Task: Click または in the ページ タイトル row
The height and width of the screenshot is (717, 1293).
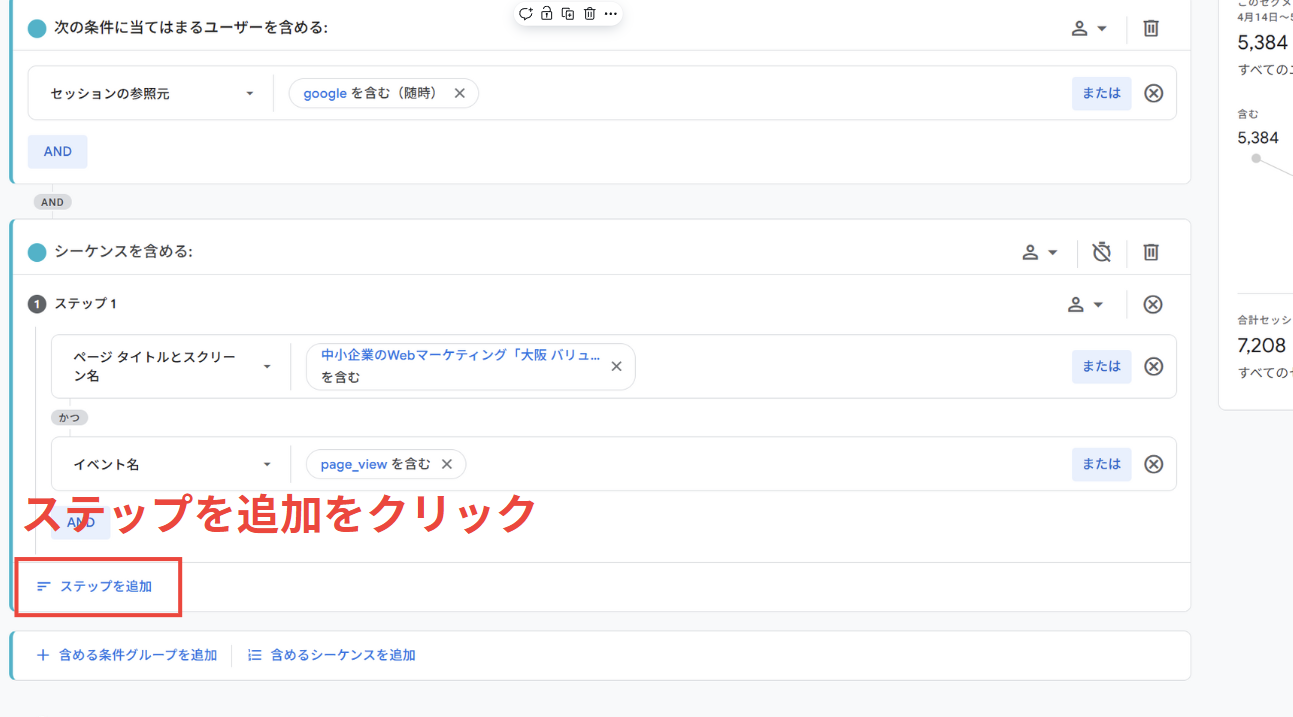Action: point(1102,366)
